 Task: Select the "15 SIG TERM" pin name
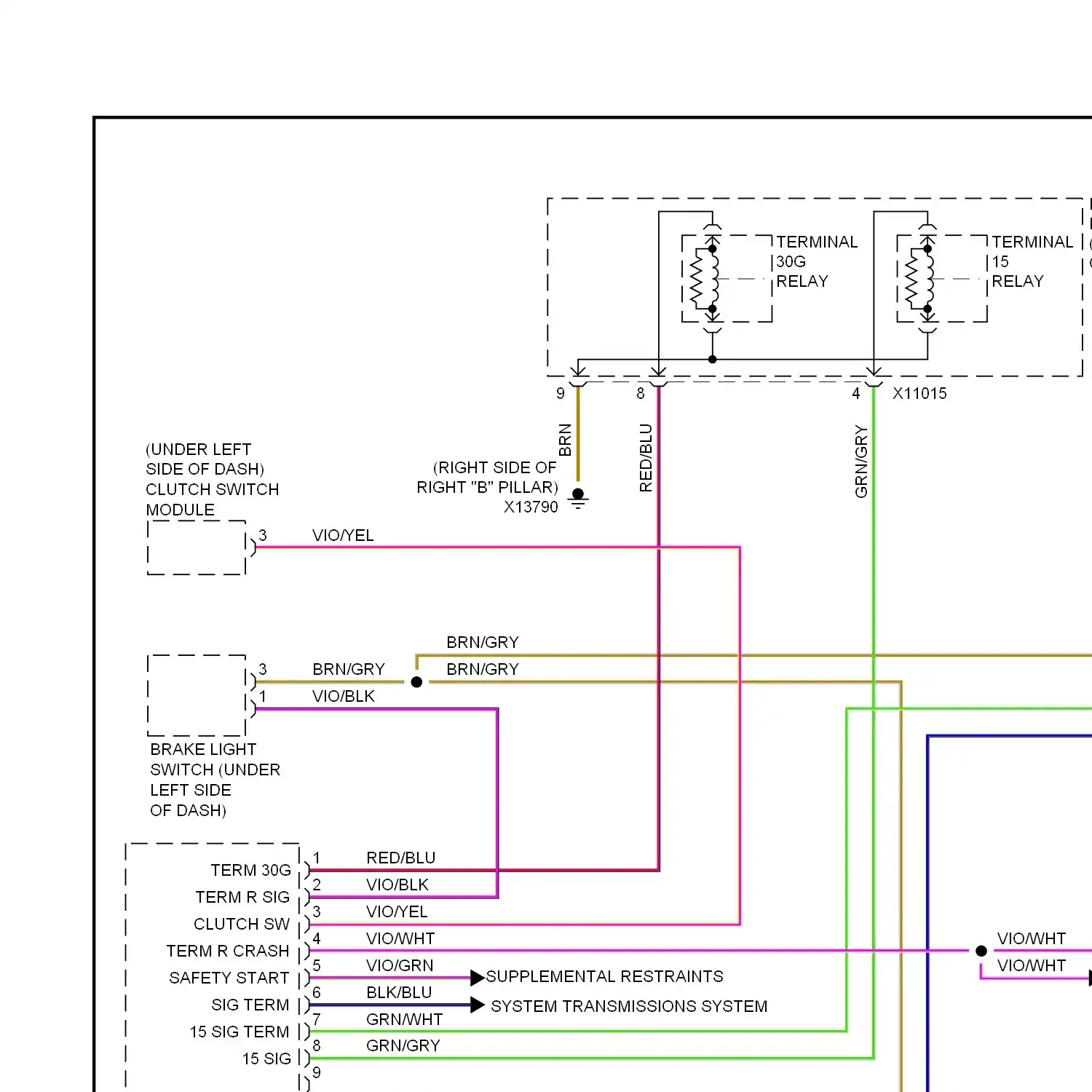(x=240, y=1032)
